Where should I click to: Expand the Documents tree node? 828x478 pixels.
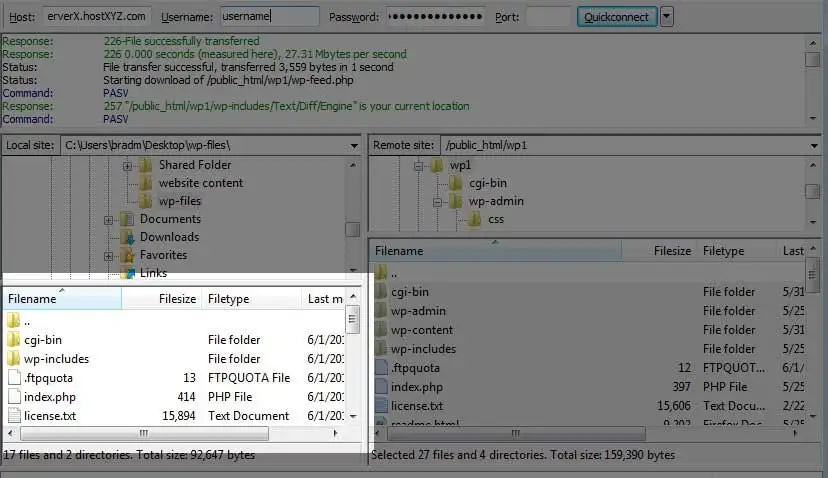108,220
